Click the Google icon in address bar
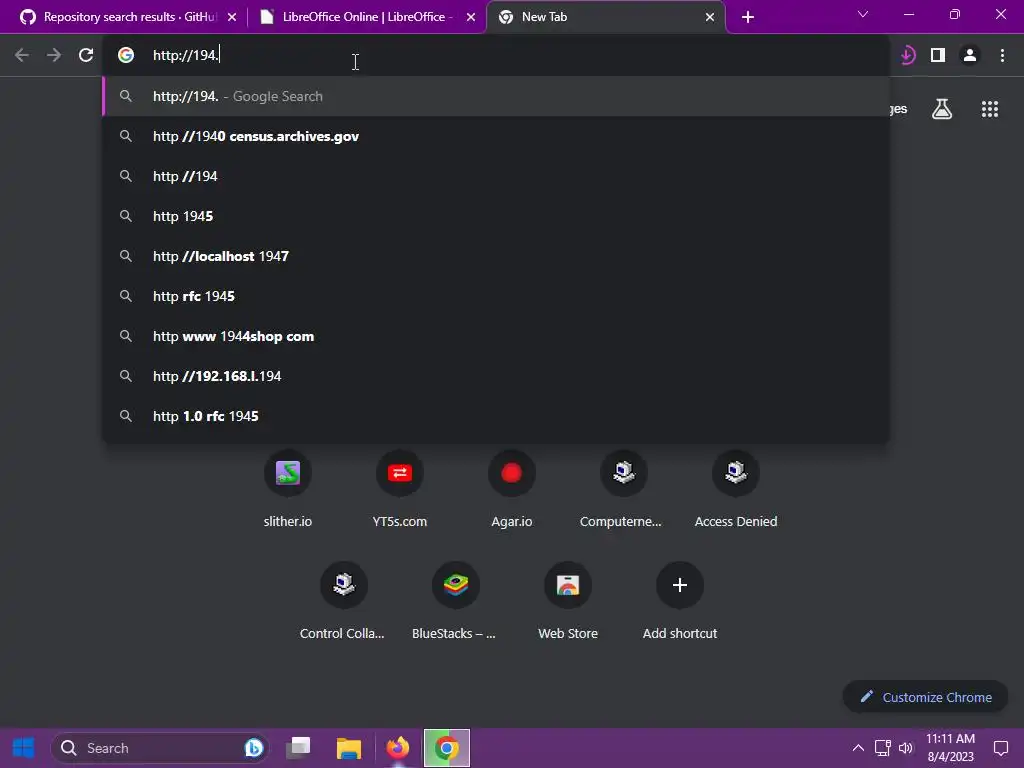This screenshot has height=768, width=1024. 126,55
